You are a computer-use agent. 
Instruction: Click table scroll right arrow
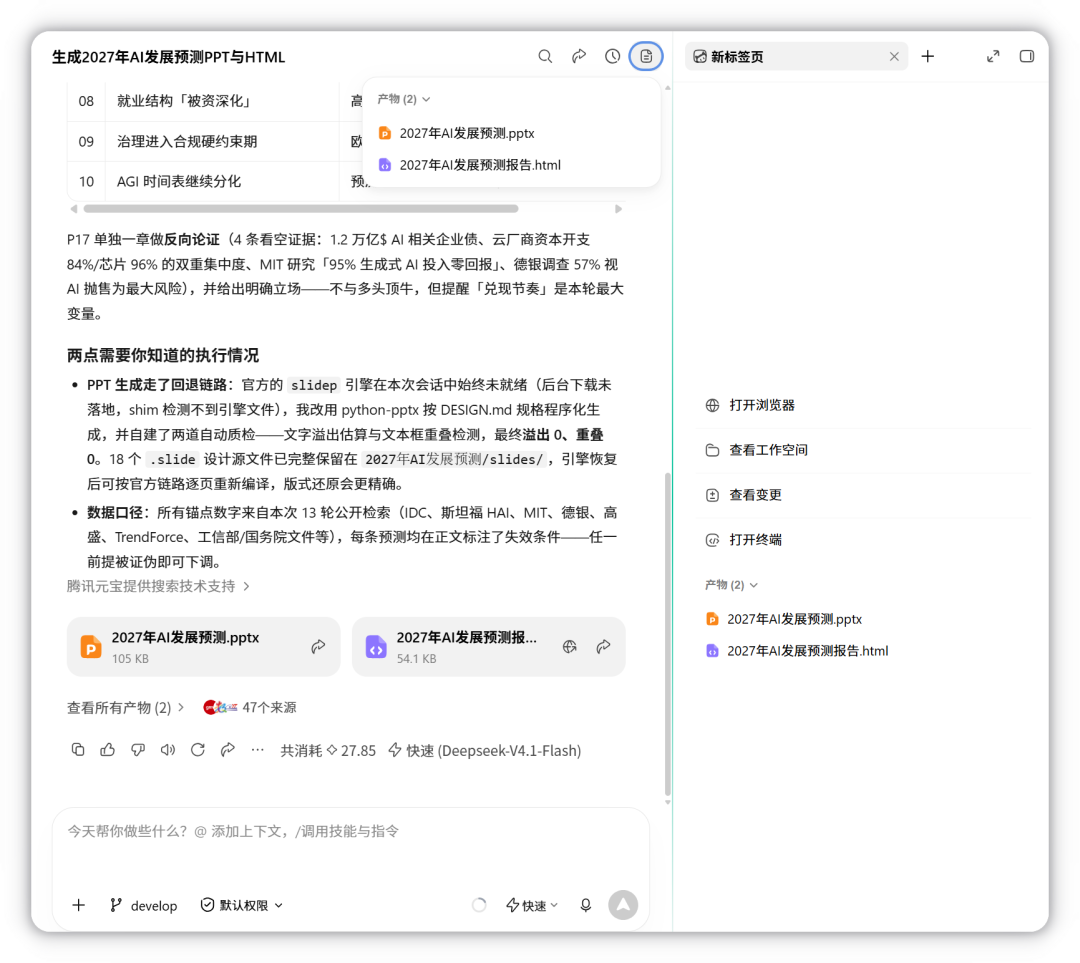click(619, 209)
